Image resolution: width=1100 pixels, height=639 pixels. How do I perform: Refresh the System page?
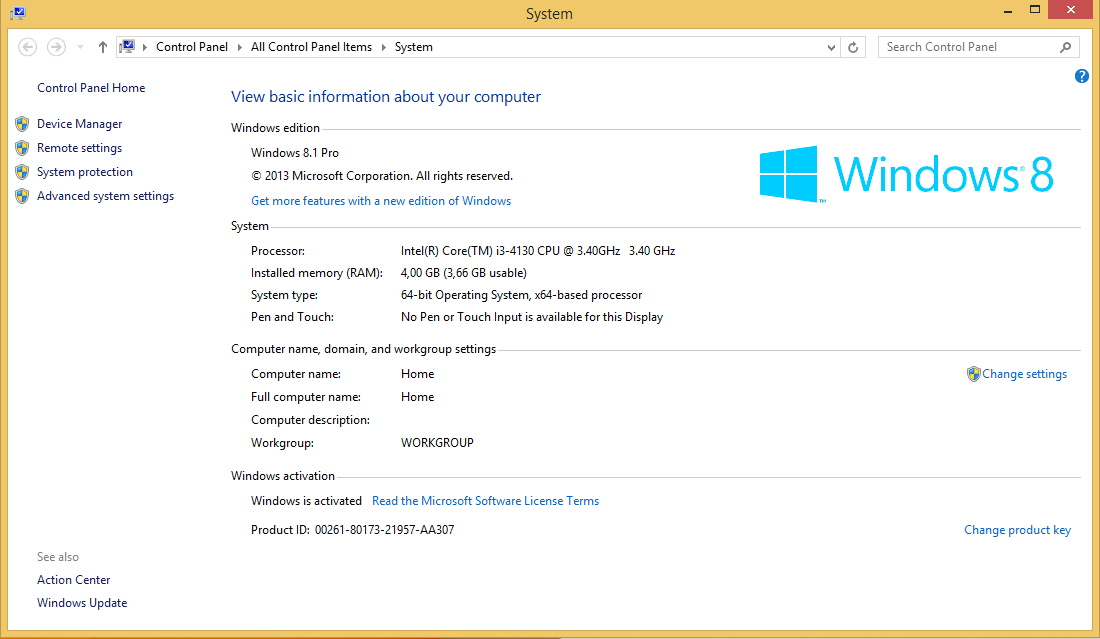853,48
